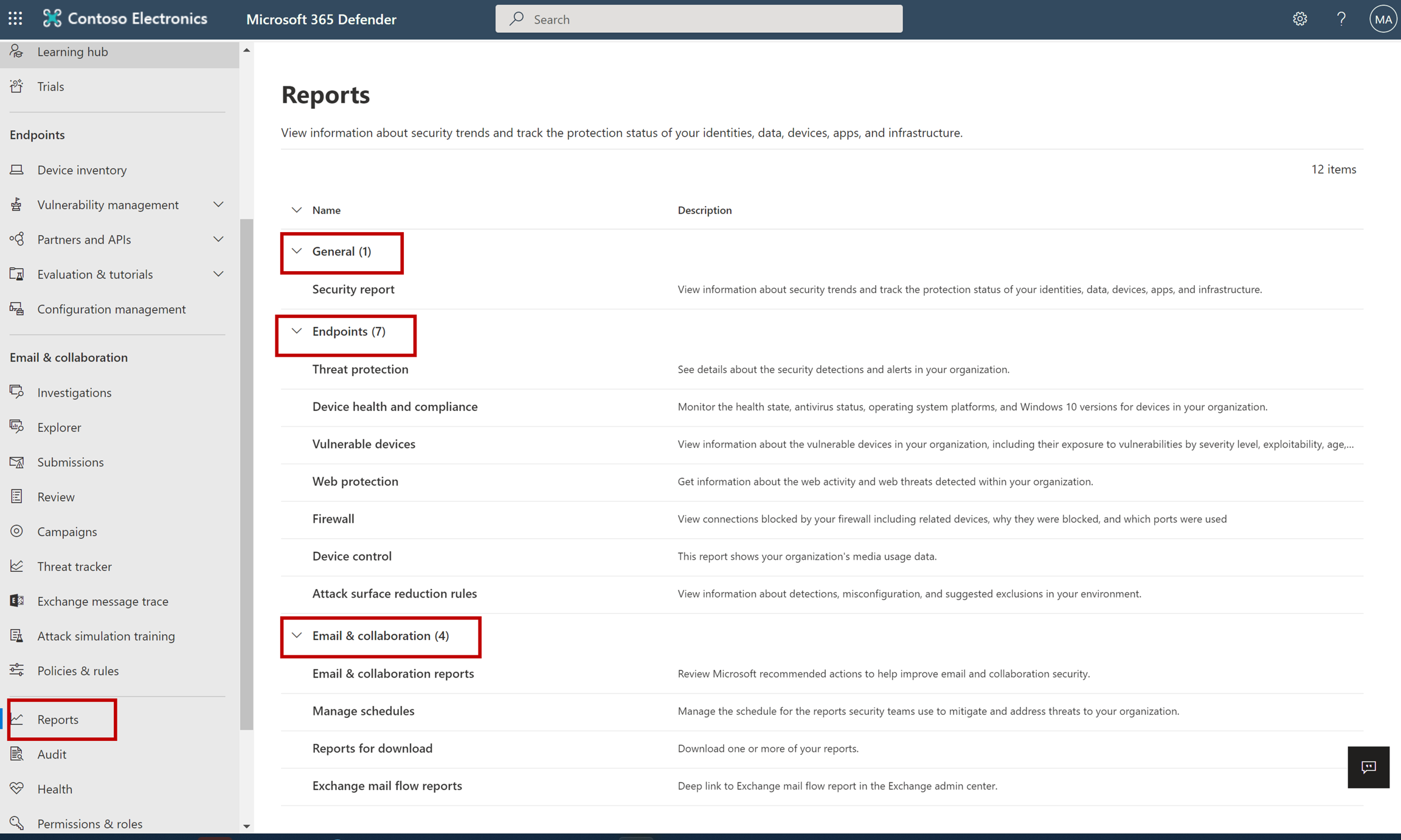Open the Security report link

point(353,289)
